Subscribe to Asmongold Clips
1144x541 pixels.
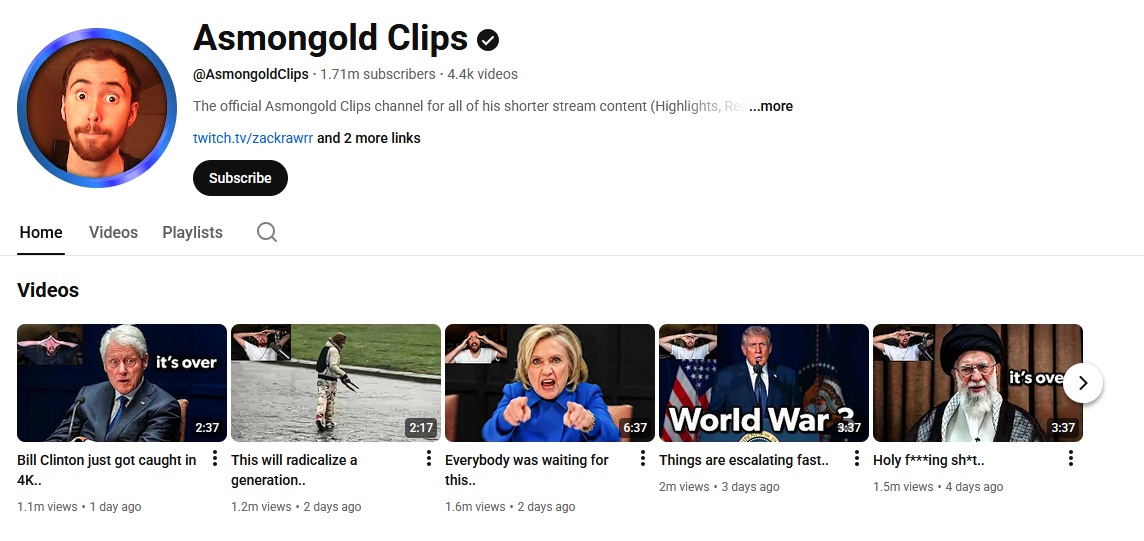pos(240,178)
